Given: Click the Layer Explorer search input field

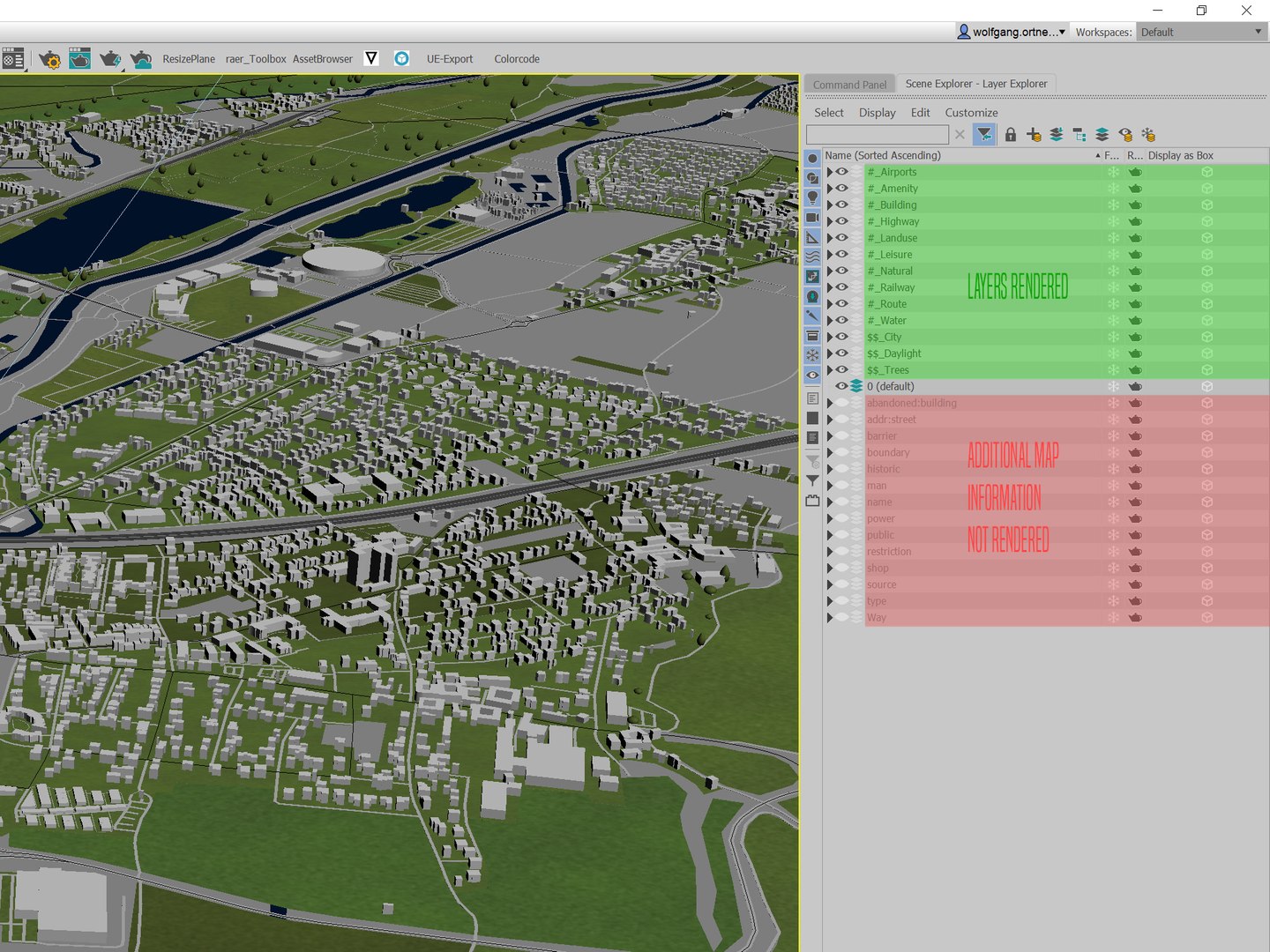Looking at the screenshot, I should click(x=878, y=134).
